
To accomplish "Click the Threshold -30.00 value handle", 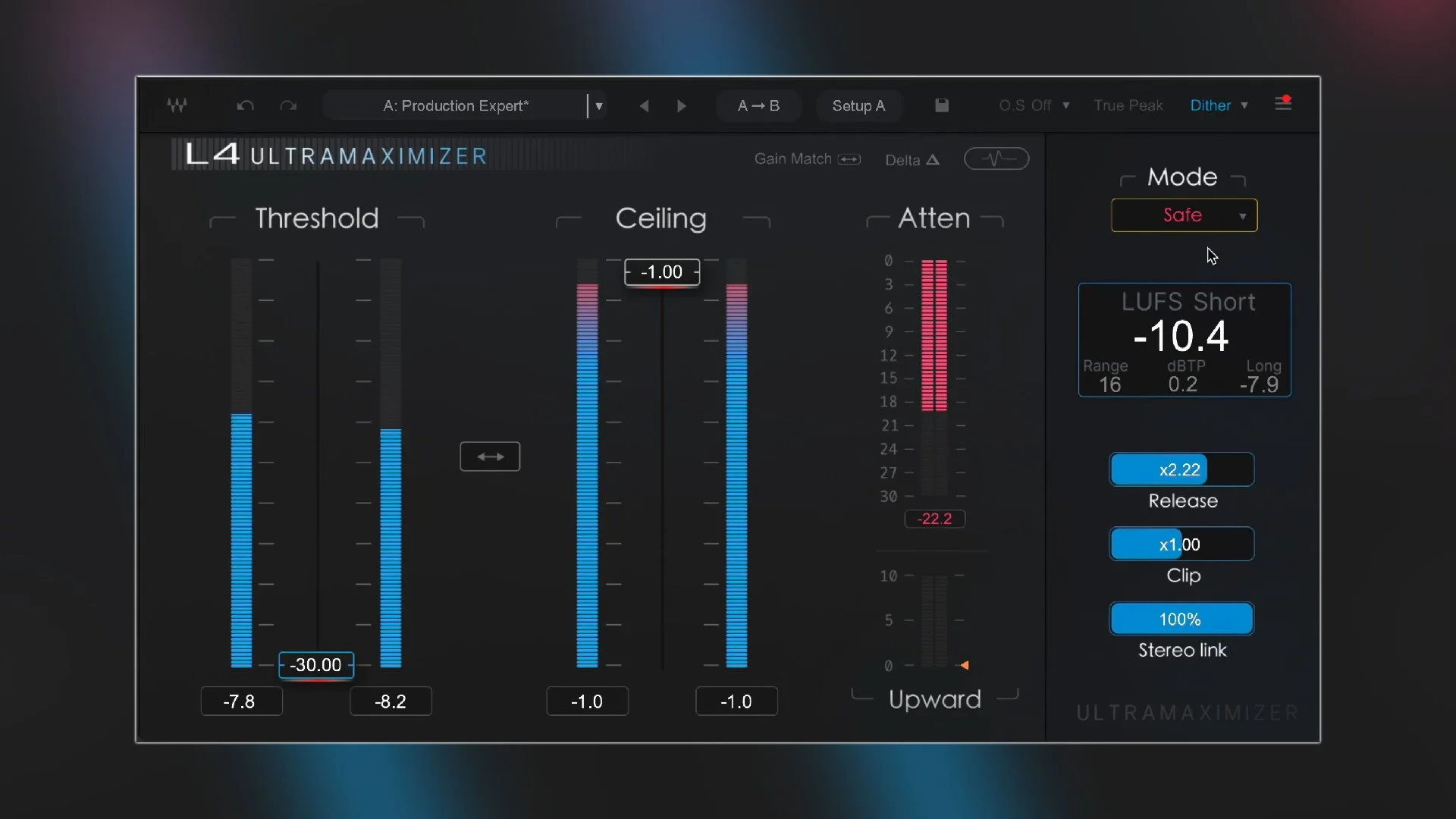I will coord(315,665).
